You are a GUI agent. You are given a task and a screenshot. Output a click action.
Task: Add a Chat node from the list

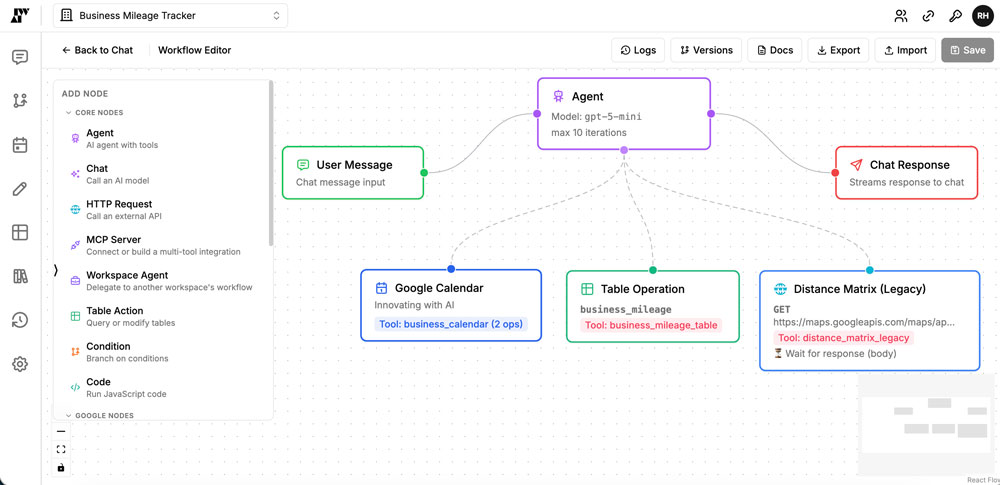(x=165, y=174)
